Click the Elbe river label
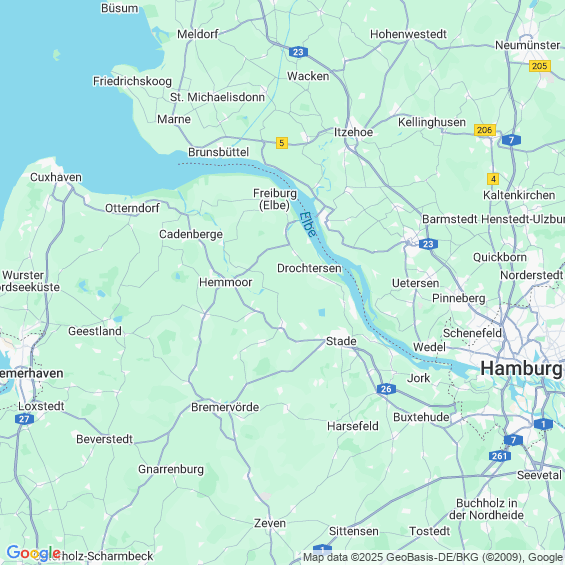Screen dimensions: 565x565 click(x=308, y=224)
